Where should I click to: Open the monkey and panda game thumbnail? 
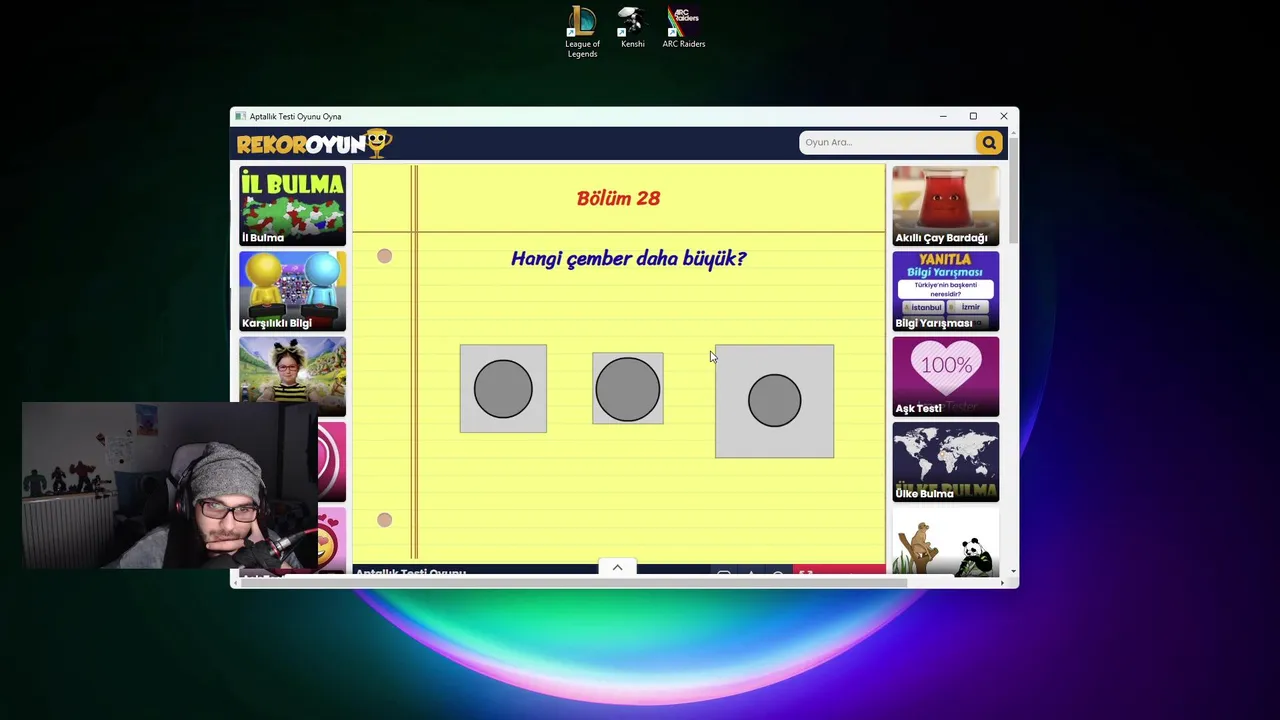click(x=945, y=542)
